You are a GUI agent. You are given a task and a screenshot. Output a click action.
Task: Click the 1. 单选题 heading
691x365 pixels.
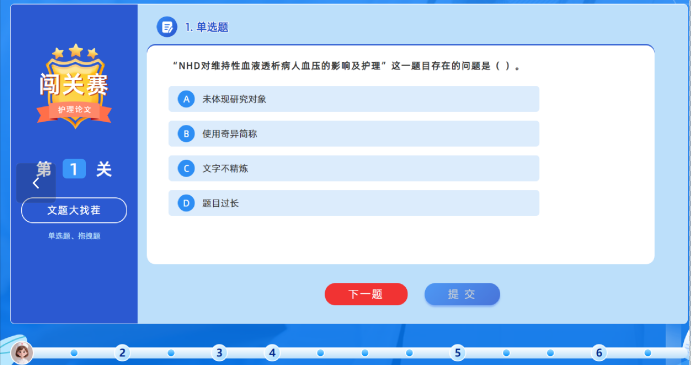tap(206, 27)
